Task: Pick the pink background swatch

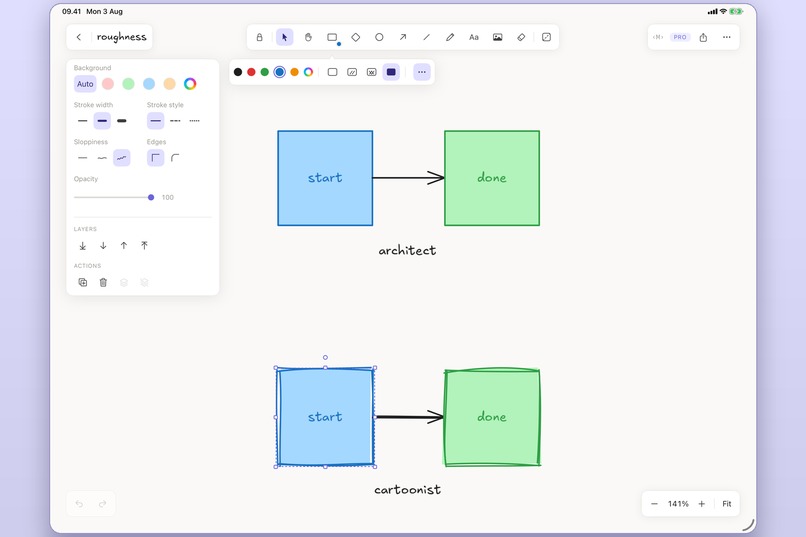Action: tap(108, 84)
